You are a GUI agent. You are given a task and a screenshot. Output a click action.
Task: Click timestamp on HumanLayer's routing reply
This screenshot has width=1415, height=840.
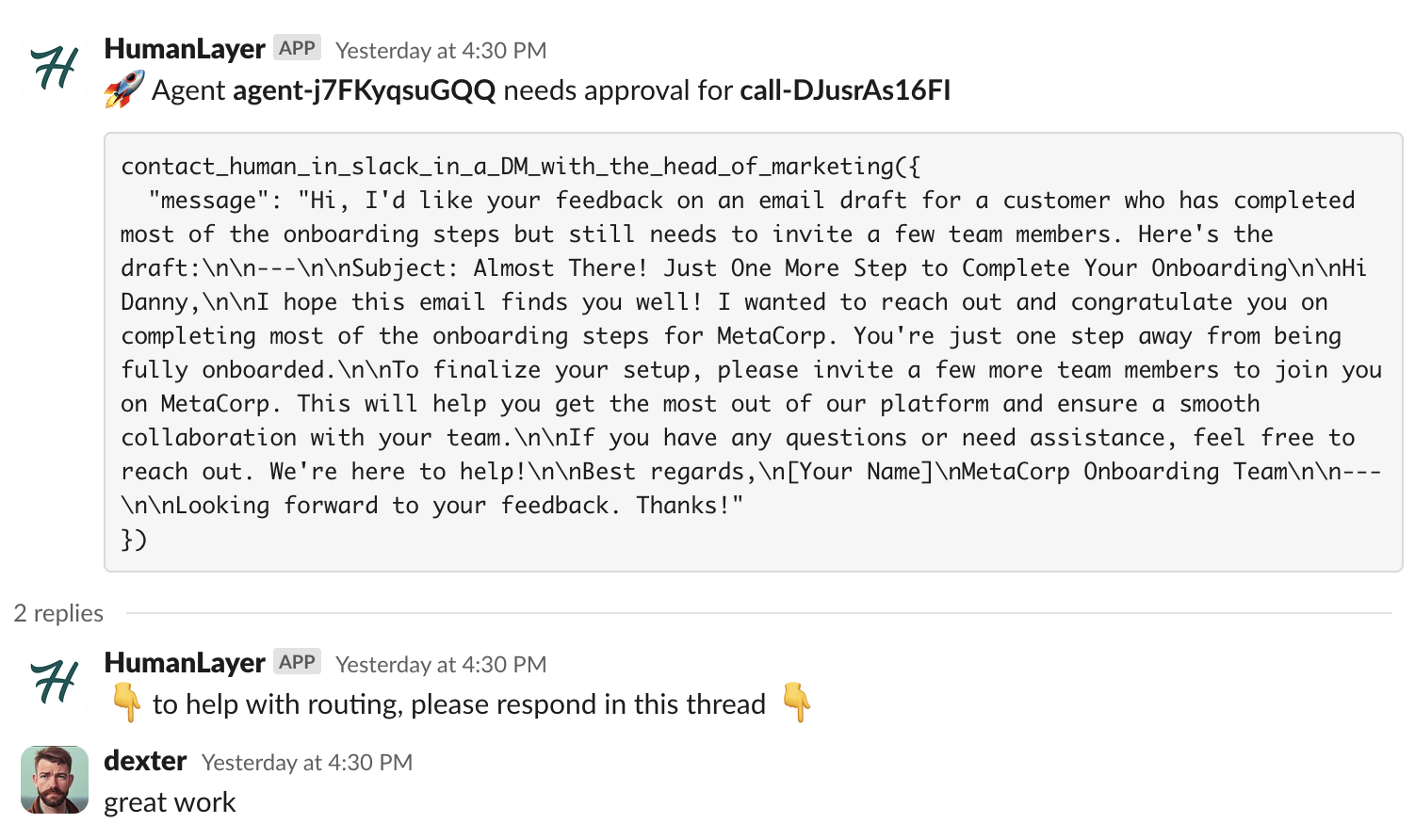[x=441, y=665]
